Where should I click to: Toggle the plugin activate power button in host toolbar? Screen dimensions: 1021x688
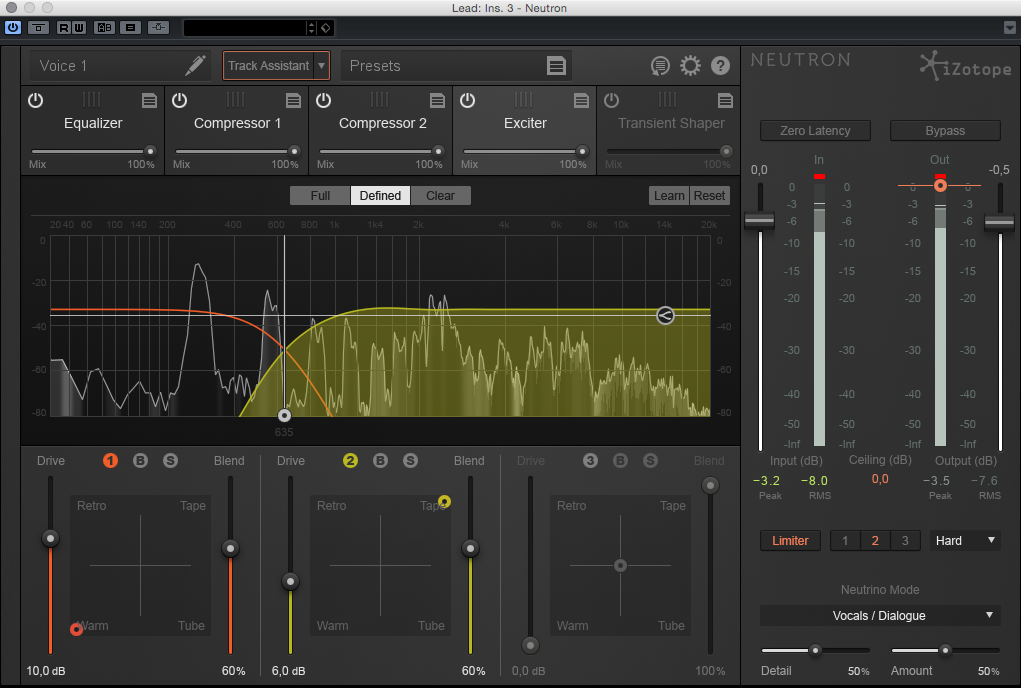coord(12,27)
